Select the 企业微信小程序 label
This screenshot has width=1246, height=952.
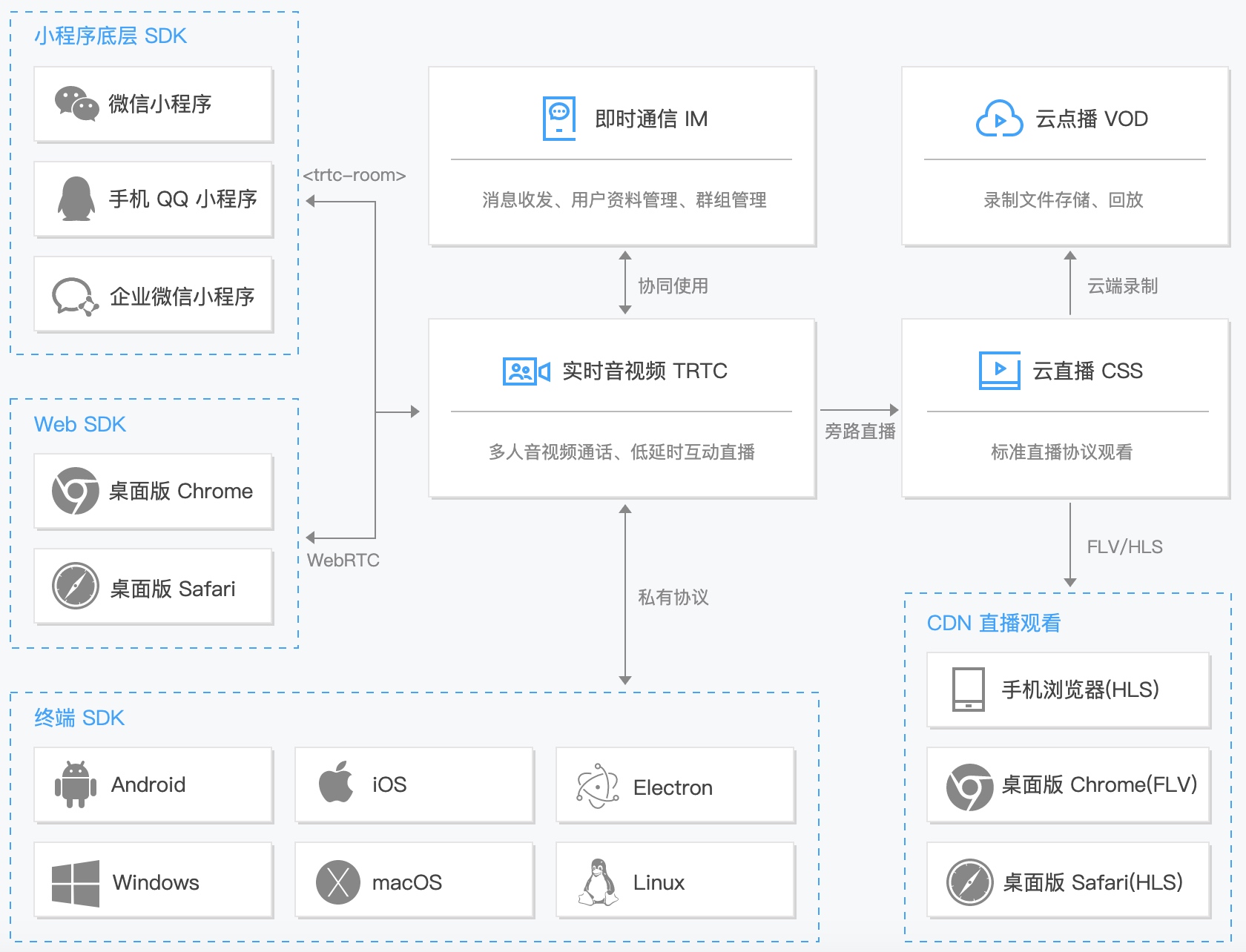click(182, 297)
